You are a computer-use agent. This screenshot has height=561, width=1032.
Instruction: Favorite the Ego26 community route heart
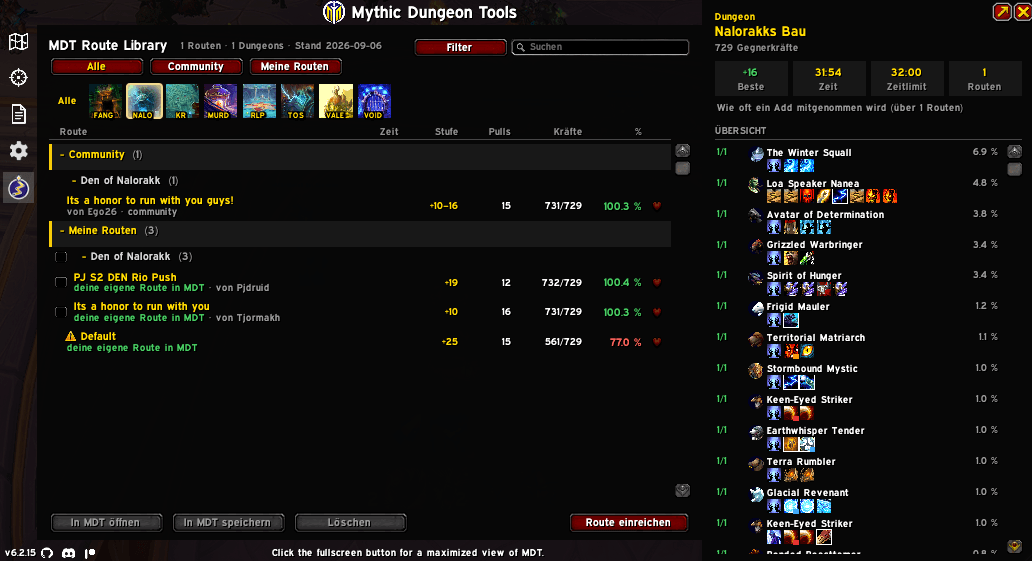tap(657, 206)
